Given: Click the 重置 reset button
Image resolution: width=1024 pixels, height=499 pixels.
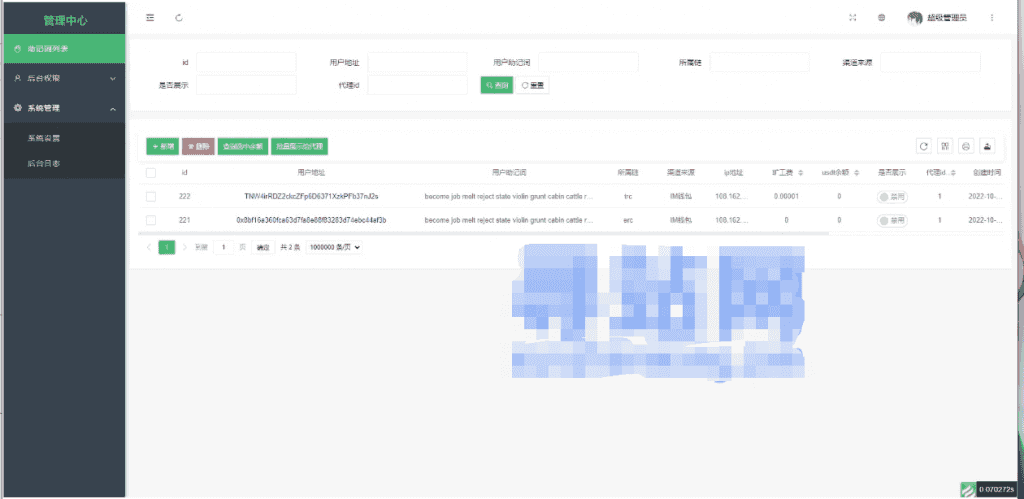Looking at the screenshot, I should tap(533, 86).
